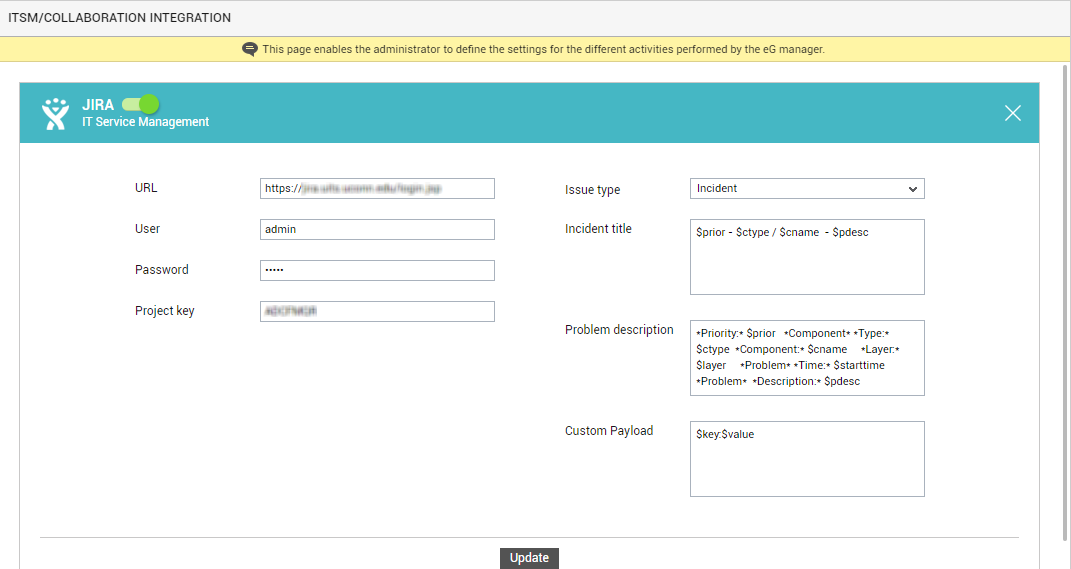Click the 'Issue type' label
Image resolution: width=1071 pixels, height=569 pixels.
592,190
